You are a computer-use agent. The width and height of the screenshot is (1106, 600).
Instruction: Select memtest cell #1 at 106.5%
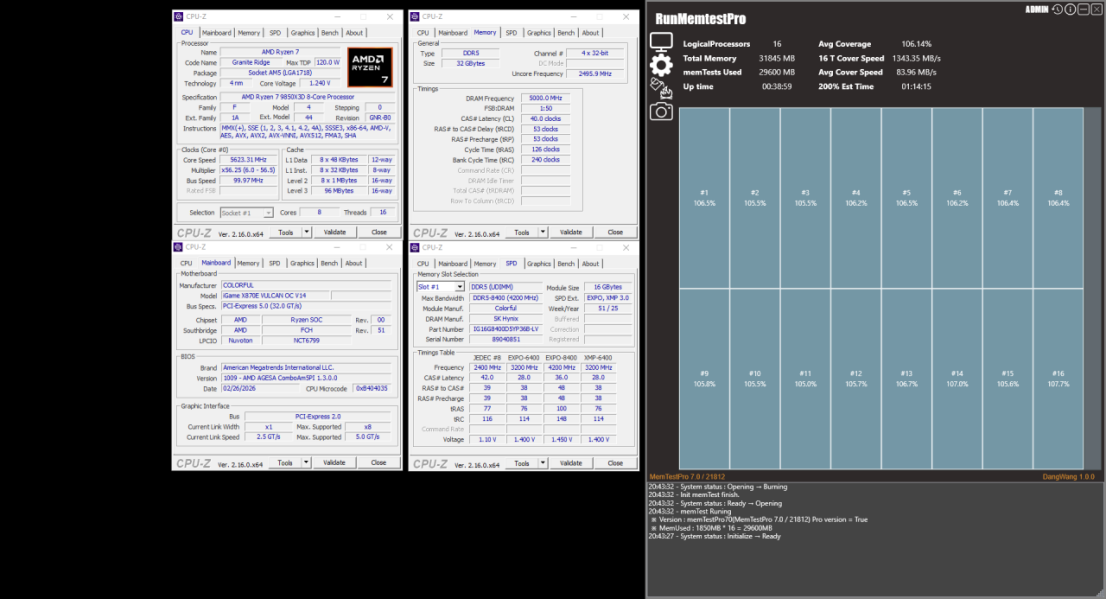point(704,198)
